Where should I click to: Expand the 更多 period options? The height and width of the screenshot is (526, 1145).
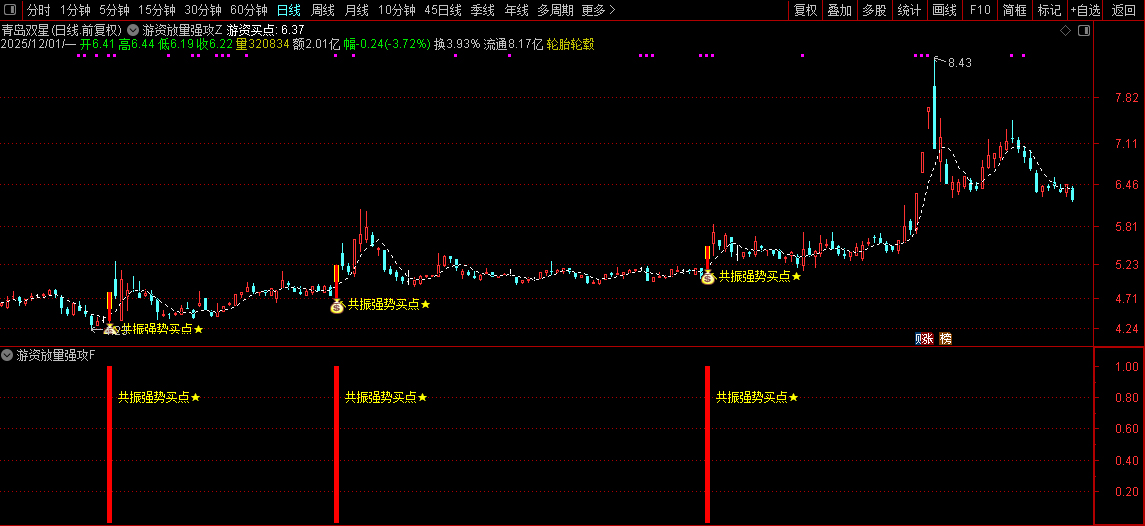coord(599,10)
